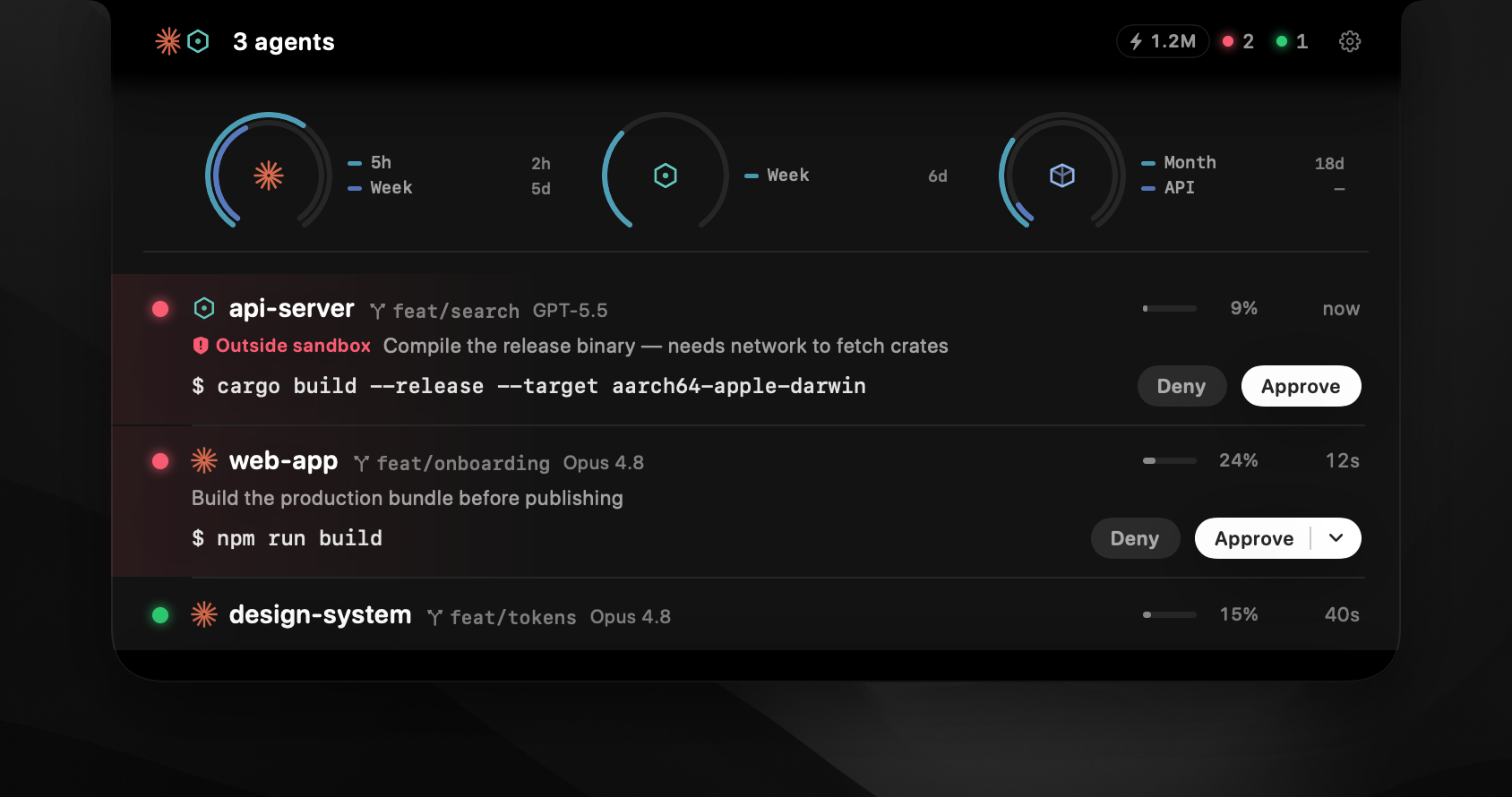Screen dimensions: 1512x797
Task: Click the Outside sandbox shield warning icon
Action: pos(201,346)
